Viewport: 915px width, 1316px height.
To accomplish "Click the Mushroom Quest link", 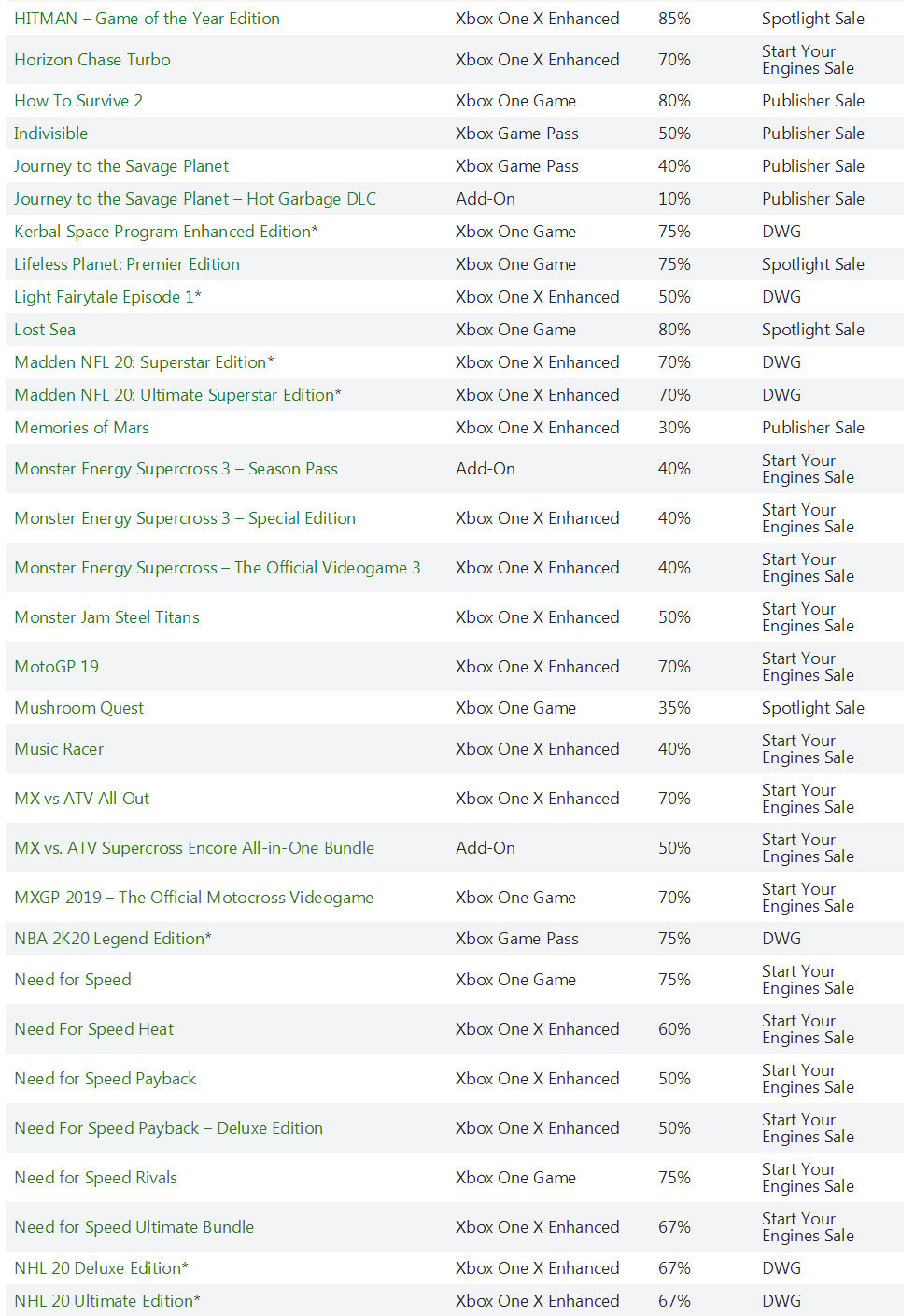I will coord(78,708).
